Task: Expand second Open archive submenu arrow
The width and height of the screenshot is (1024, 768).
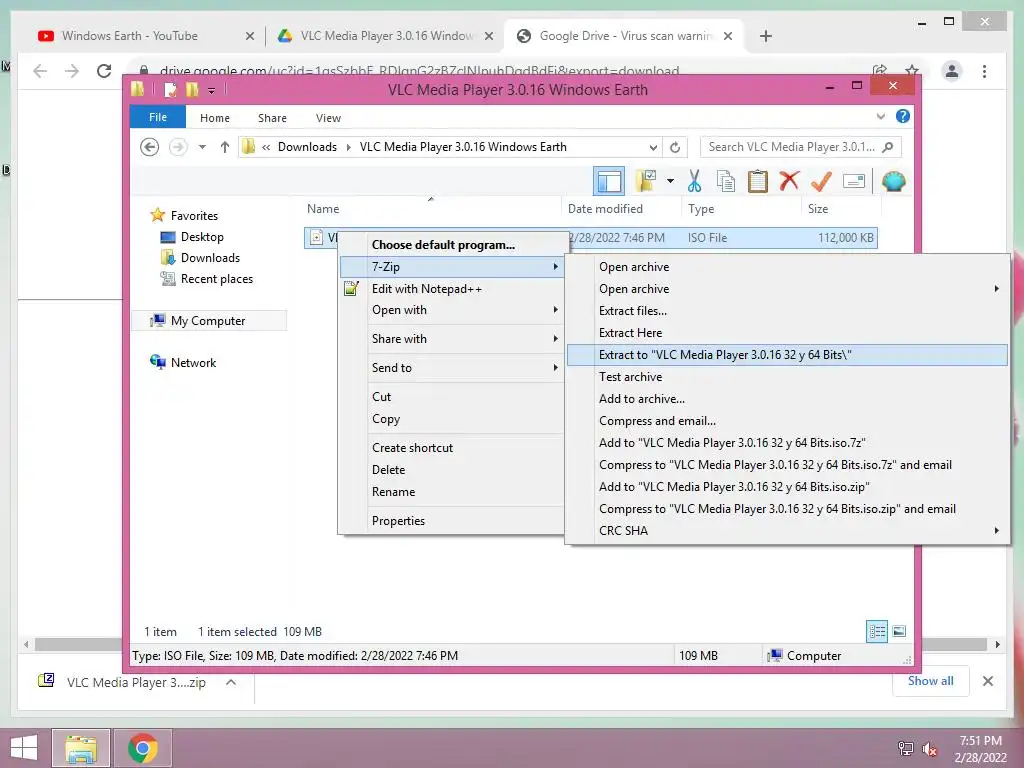Action: [x=996, y=289]
